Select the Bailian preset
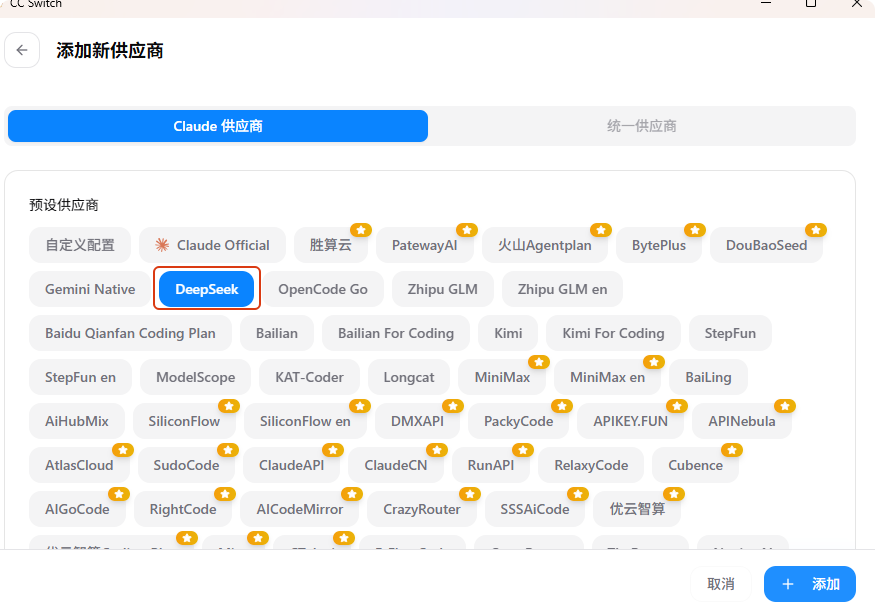Screen dimensions: 875x611 pos(277,333)
